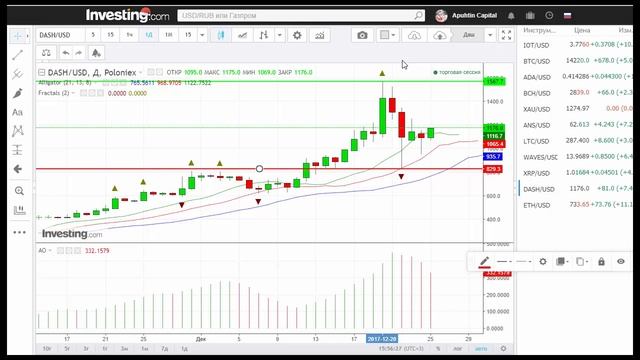640x360 pixels.
Task: Show more drawing tools (three dots)
Action: [19, 232]
